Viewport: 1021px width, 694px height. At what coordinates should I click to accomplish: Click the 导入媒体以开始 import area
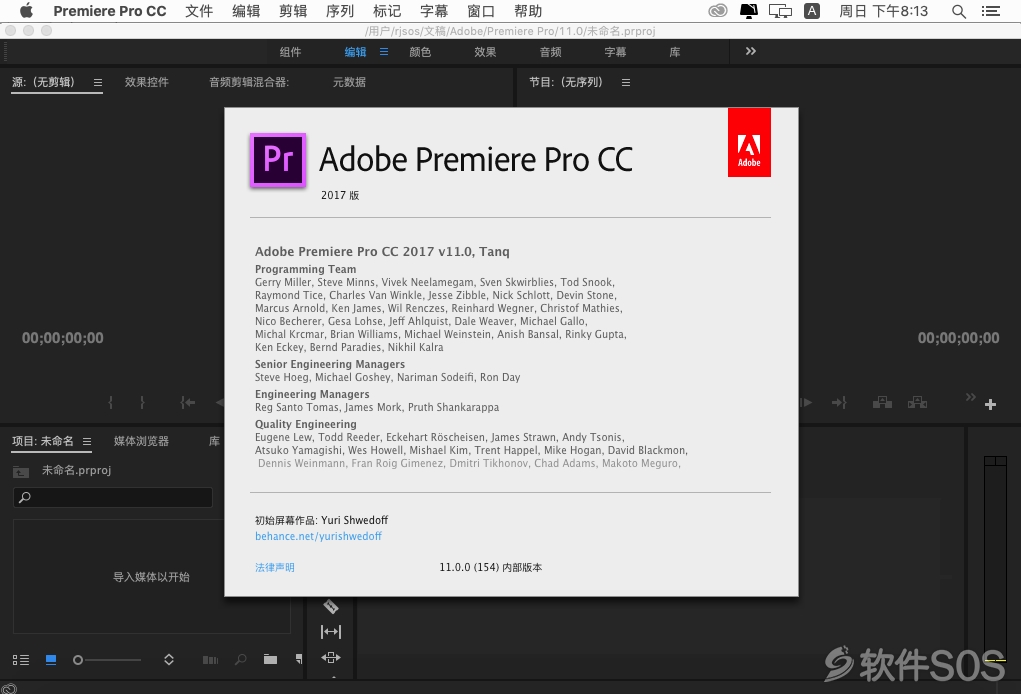click(151, 577)
